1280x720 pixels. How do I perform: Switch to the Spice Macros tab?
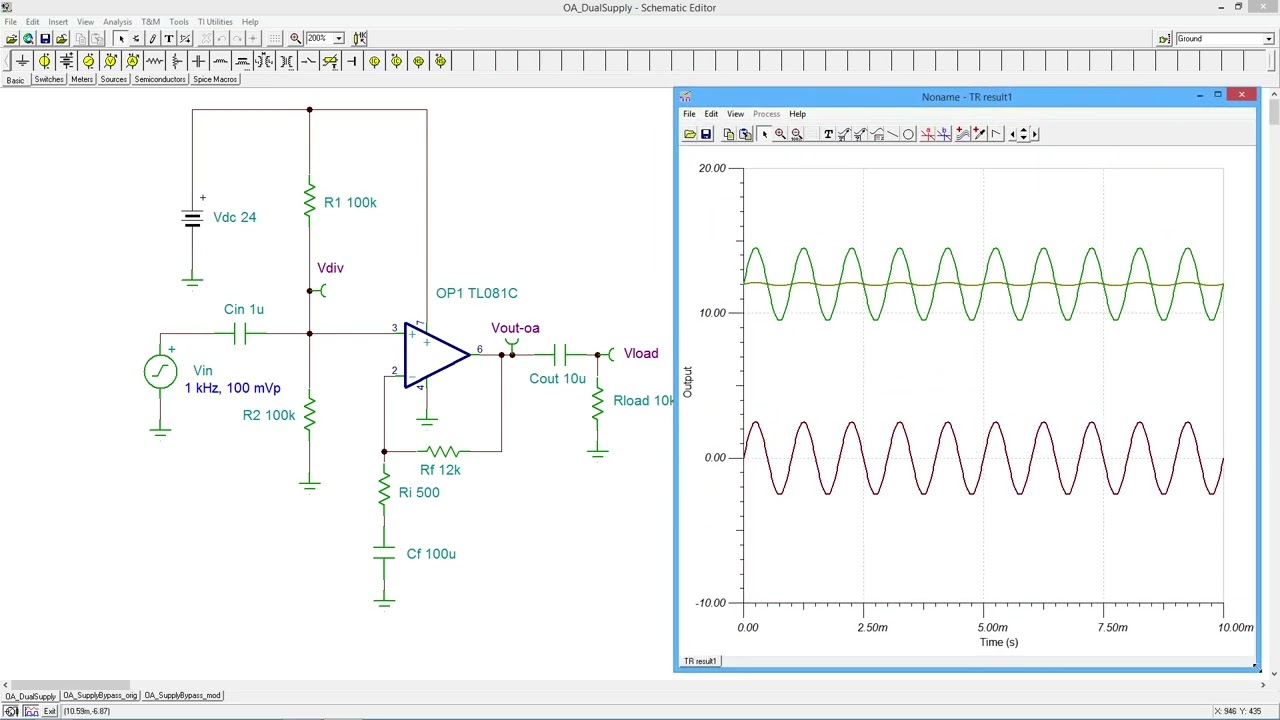(215, 80)
